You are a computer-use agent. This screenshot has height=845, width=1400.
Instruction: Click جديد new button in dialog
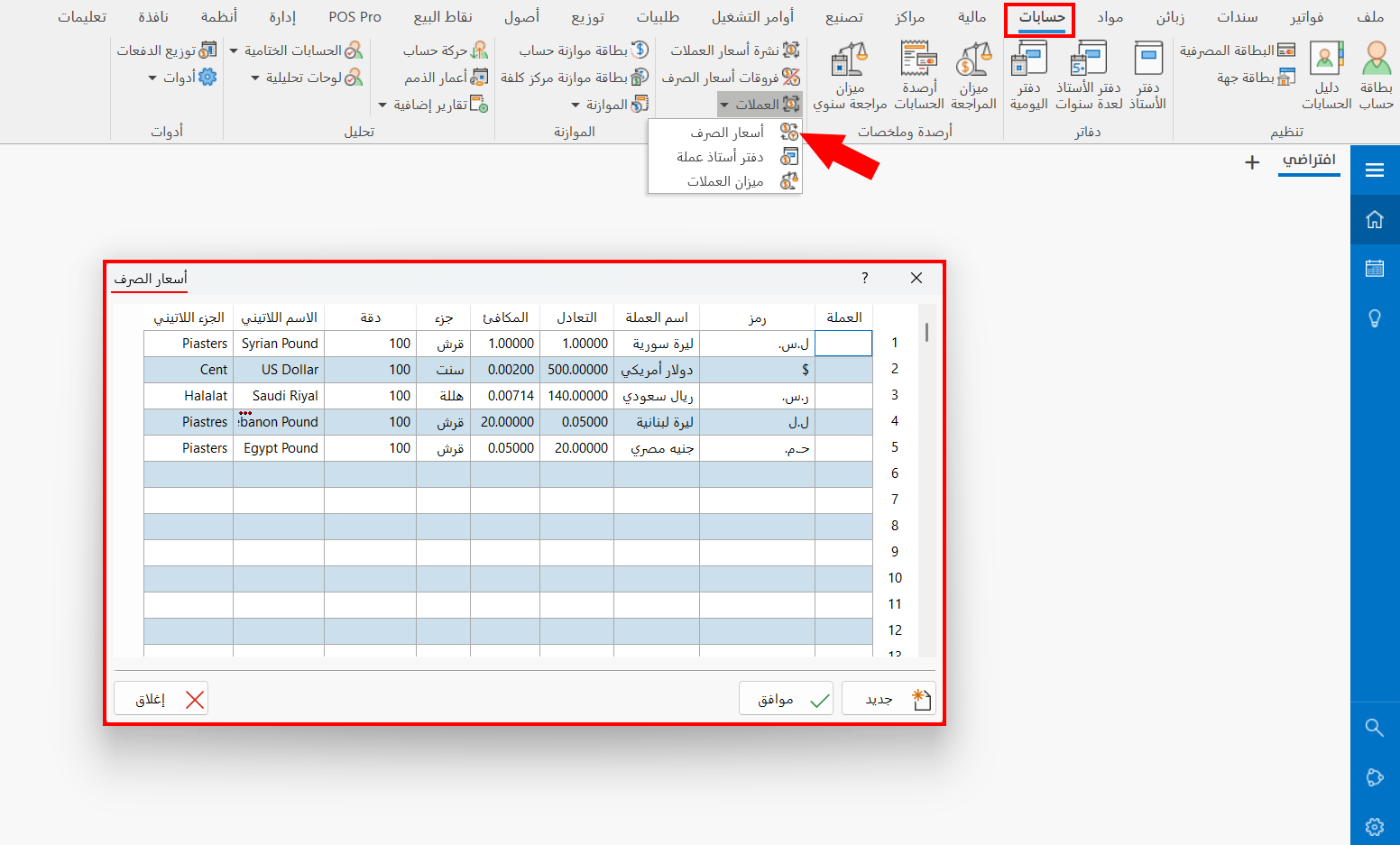(889, 699)
